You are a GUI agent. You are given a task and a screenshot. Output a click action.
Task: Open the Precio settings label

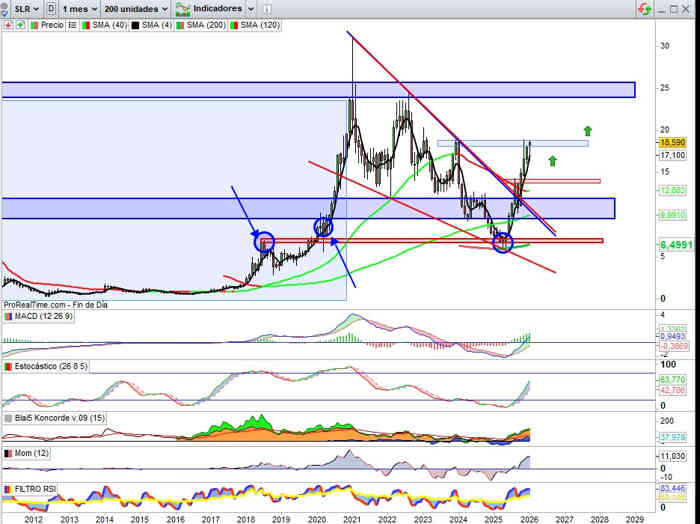[x=52, y=24]
